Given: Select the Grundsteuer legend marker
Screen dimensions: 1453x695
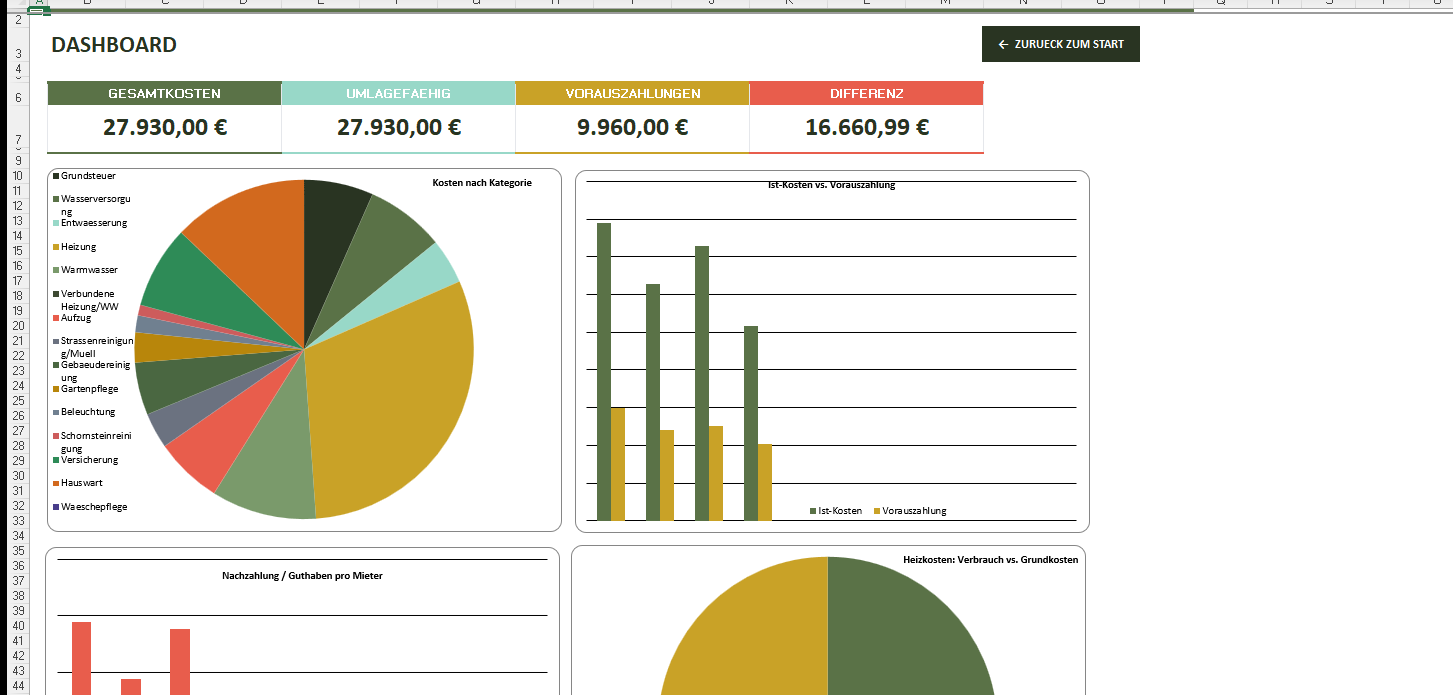Looking at the screenshot, I should pos(56,176).
